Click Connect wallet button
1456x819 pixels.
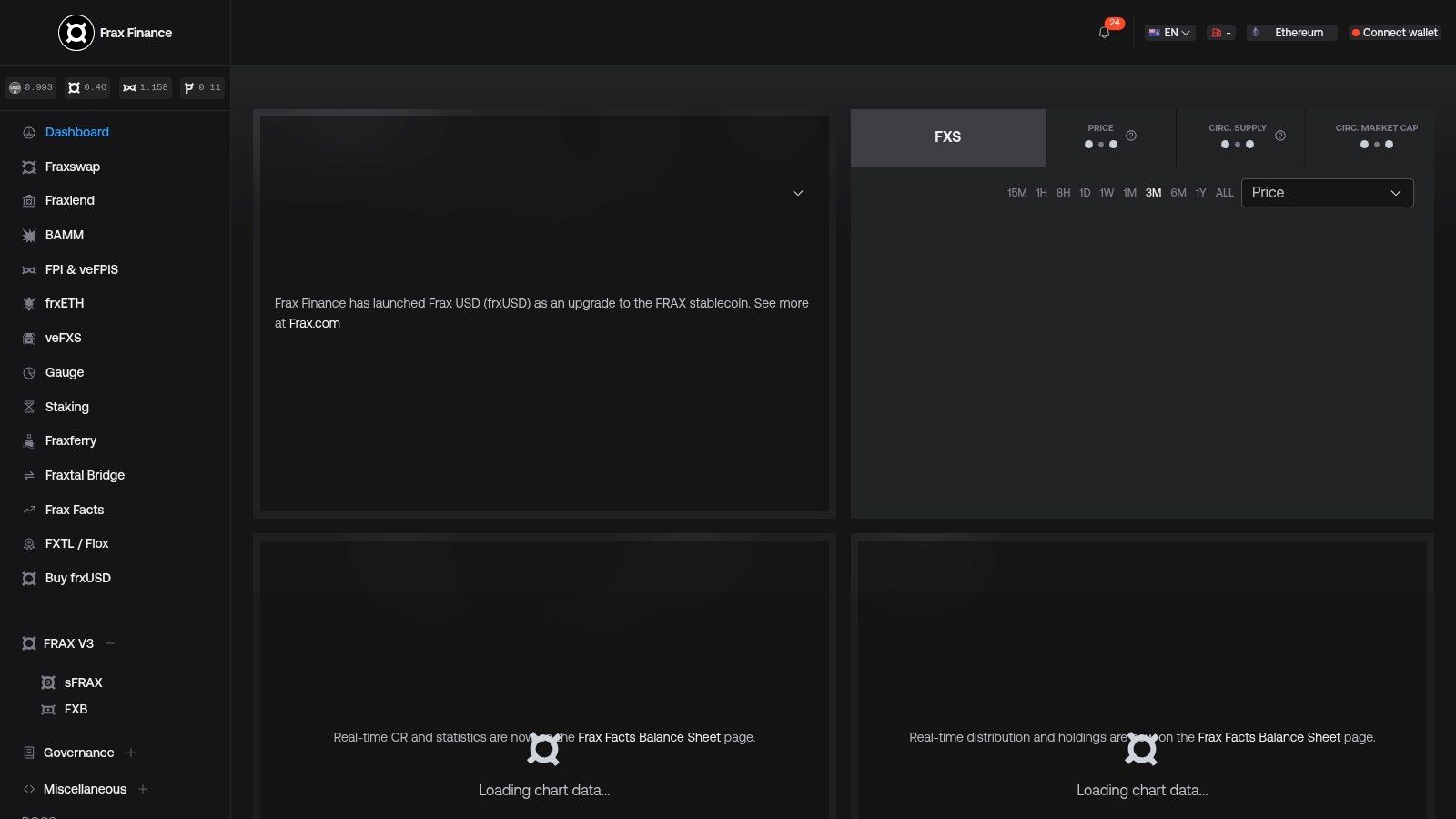pyautogui.click(x=1394, y=33)
